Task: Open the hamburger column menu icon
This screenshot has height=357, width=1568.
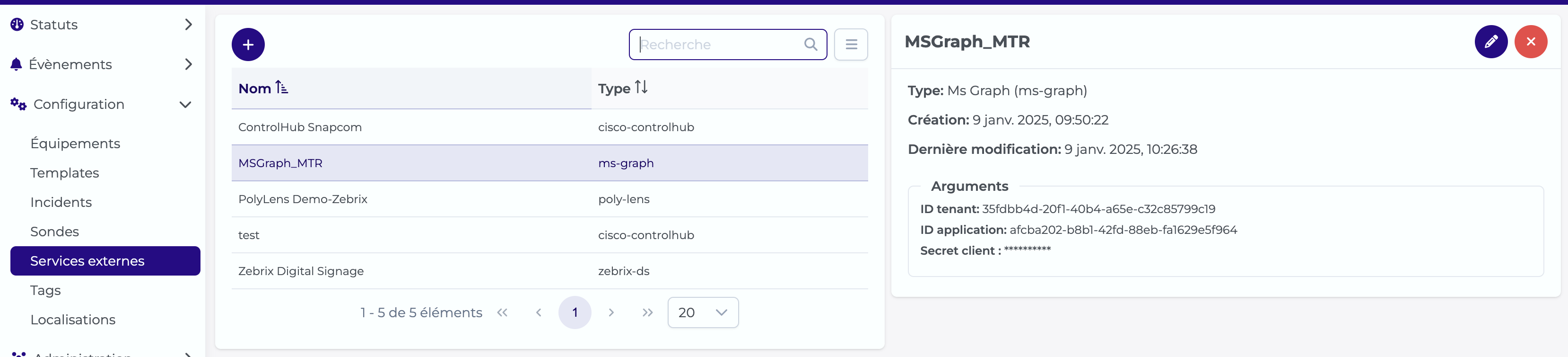Action: pos(850,45)
